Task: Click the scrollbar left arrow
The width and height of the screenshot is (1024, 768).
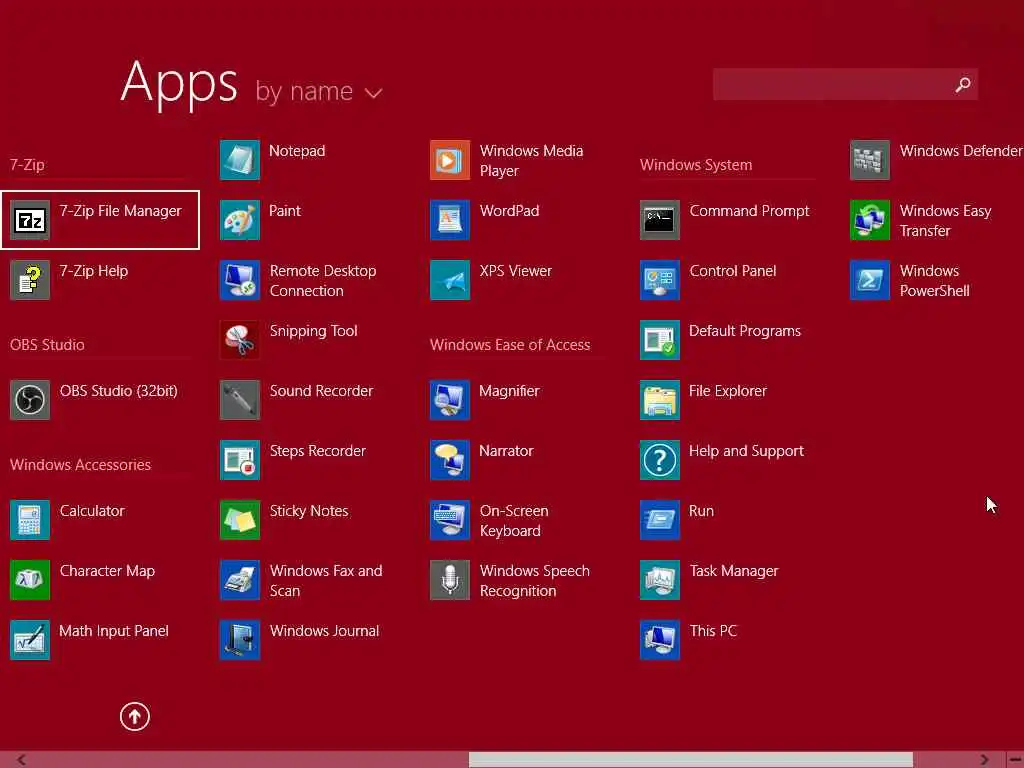Action: pyautogui.click(x=21, y=760)
